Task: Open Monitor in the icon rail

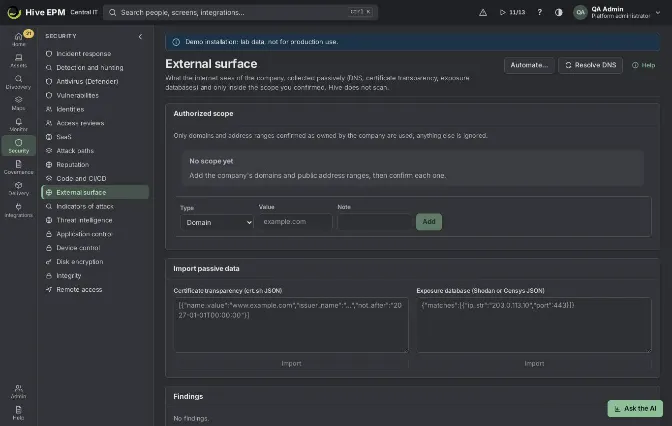Action: tap(18, 124)
